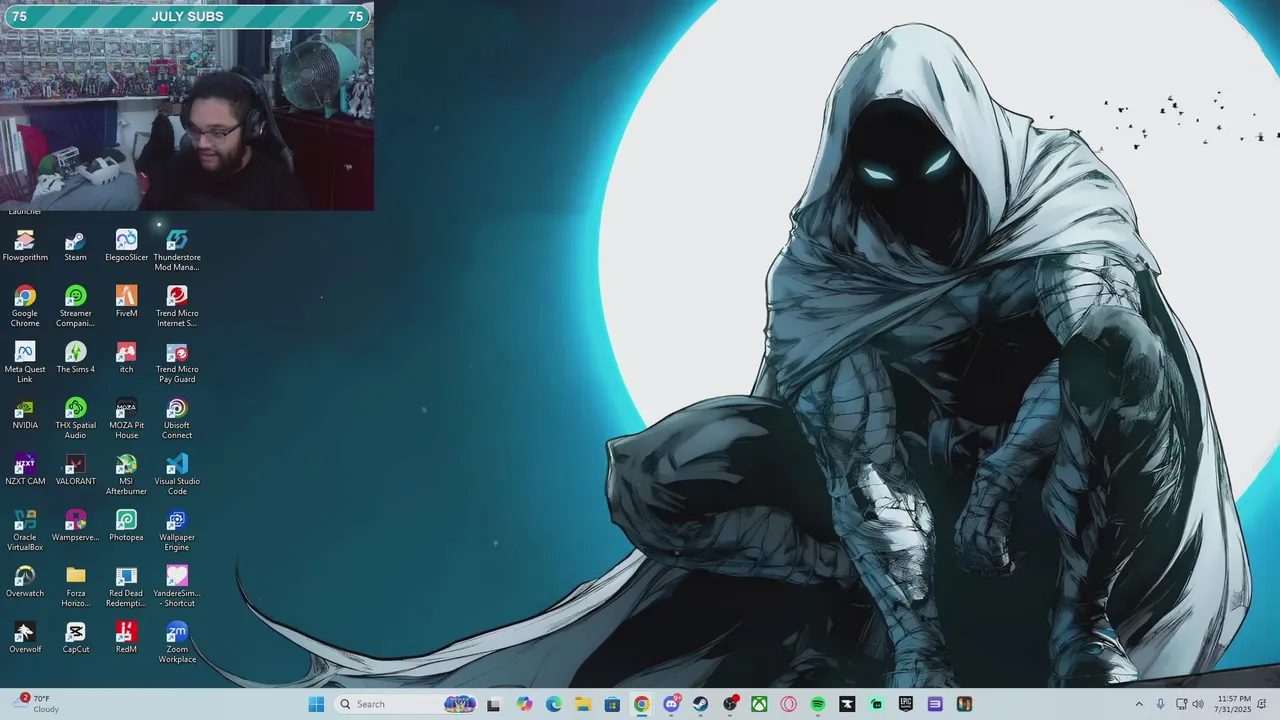Open the Xbox app taskbar icon
Screen dimensions: 1280x720
[760, 704]
